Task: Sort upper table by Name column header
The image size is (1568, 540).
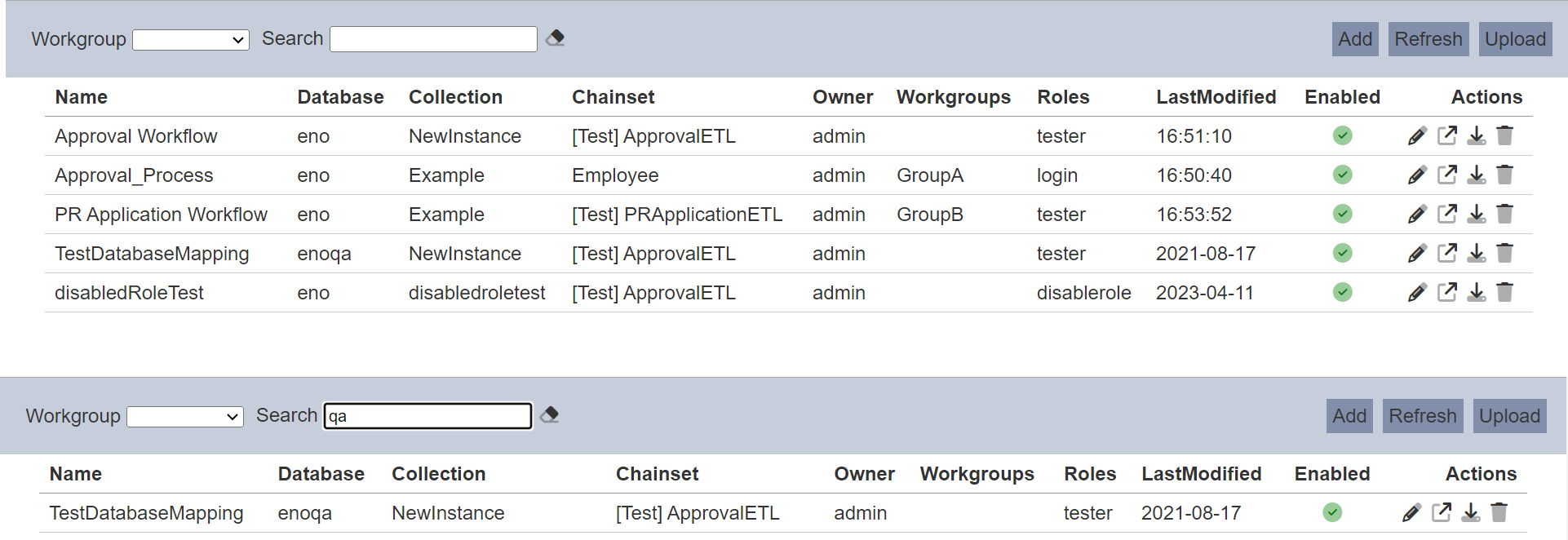Action: point(82,97)
